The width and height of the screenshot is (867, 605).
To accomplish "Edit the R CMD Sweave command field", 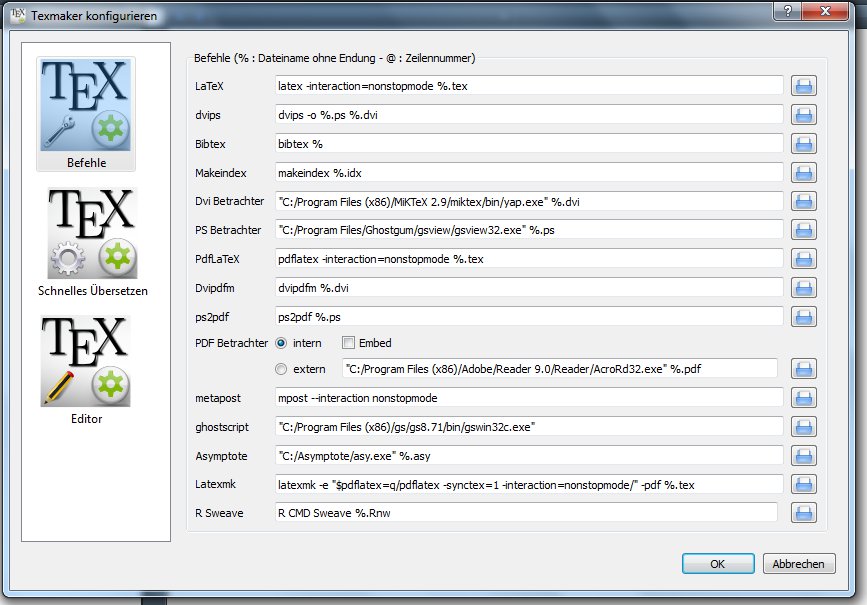I will tap(526, 513).
